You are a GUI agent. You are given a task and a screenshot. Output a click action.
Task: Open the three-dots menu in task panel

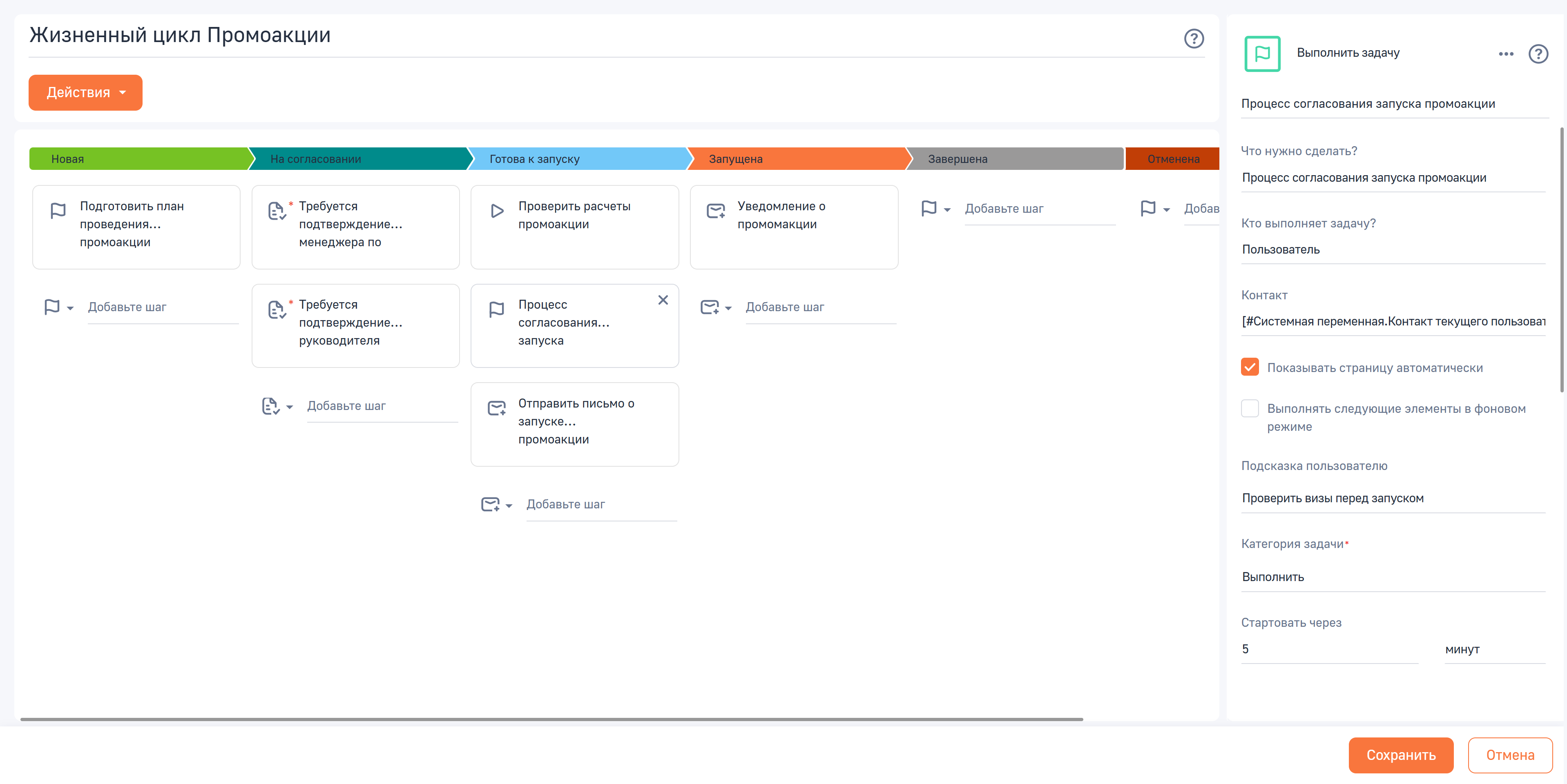tap(1506, 53)
